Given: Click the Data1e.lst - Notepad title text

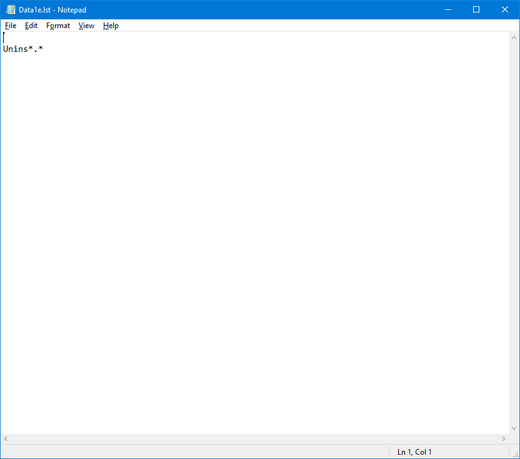Looking at the screenshot, I should point(52,10).
